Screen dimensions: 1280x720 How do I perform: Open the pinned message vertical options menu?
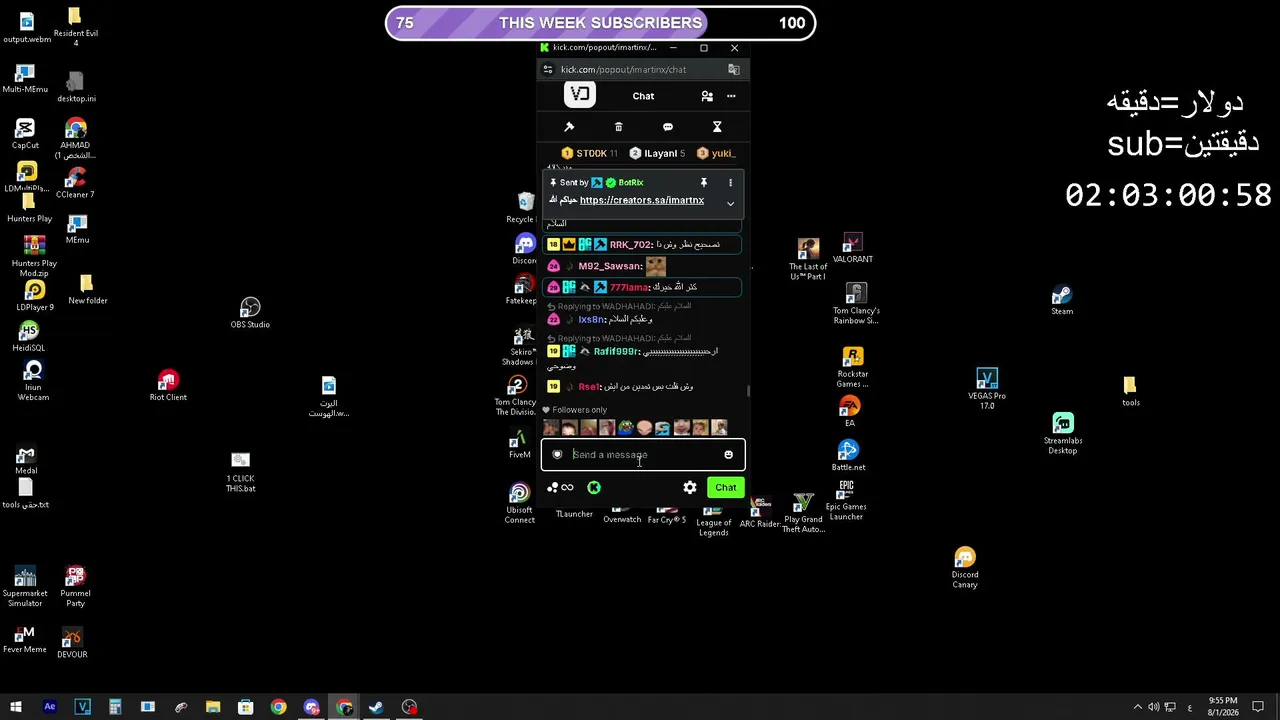730,183
